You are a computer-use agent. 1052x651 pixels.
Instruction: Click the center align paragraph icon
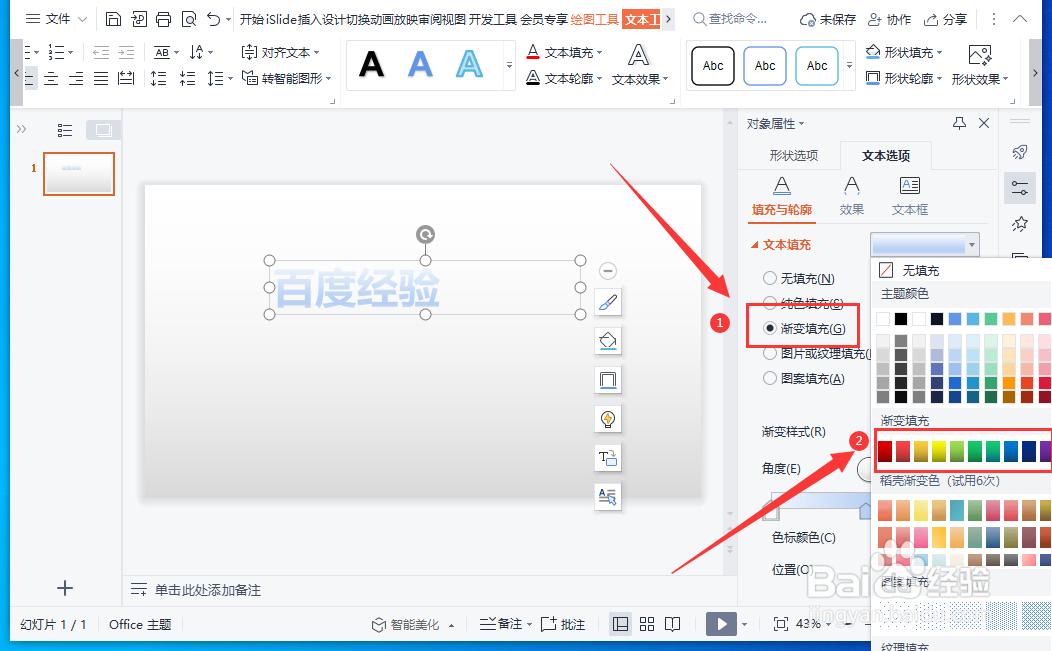[x=51, y=79]
